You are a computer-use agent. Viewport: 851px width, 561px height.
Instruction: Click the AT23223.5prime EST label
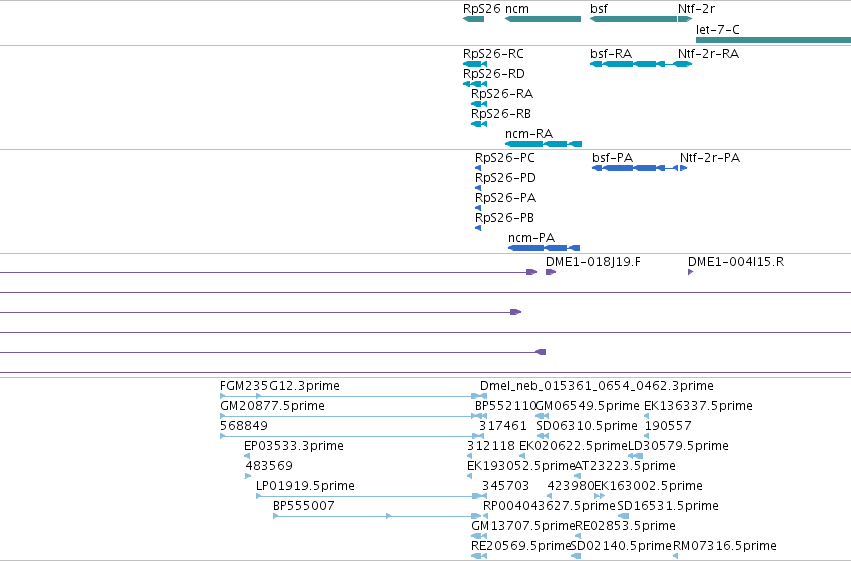pos(625,466)
